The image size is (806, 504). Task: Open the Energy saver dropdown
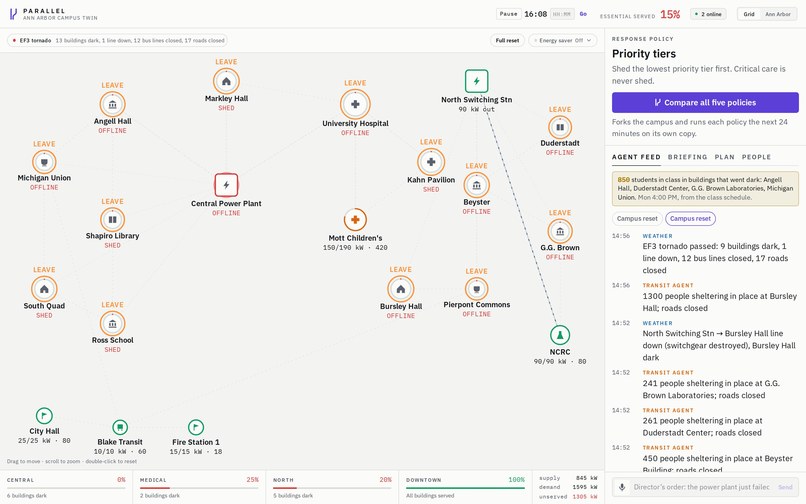pos(563,40)
